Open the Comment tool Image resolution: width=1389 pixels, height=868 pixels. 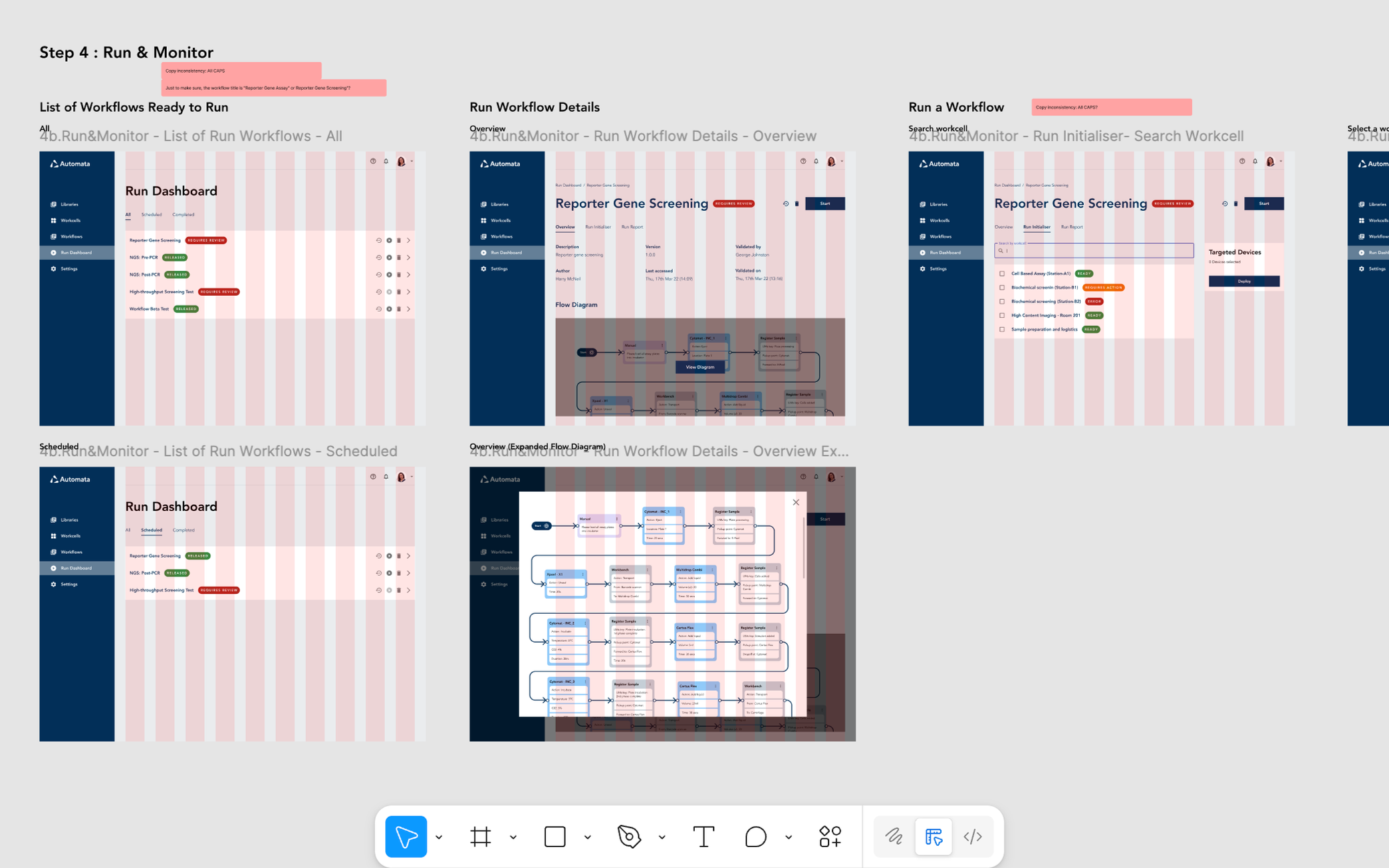(x=755, y=836)
